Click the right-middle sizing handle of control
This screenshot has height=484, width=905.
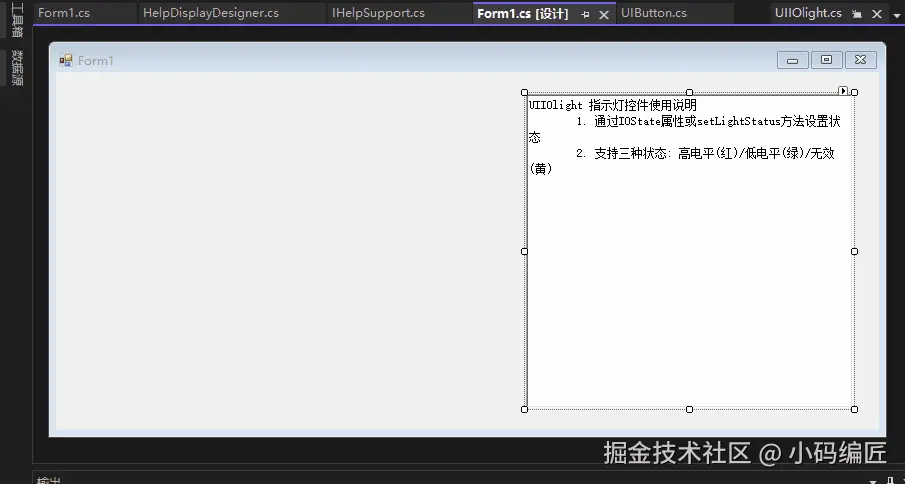[x=855, y=252]
